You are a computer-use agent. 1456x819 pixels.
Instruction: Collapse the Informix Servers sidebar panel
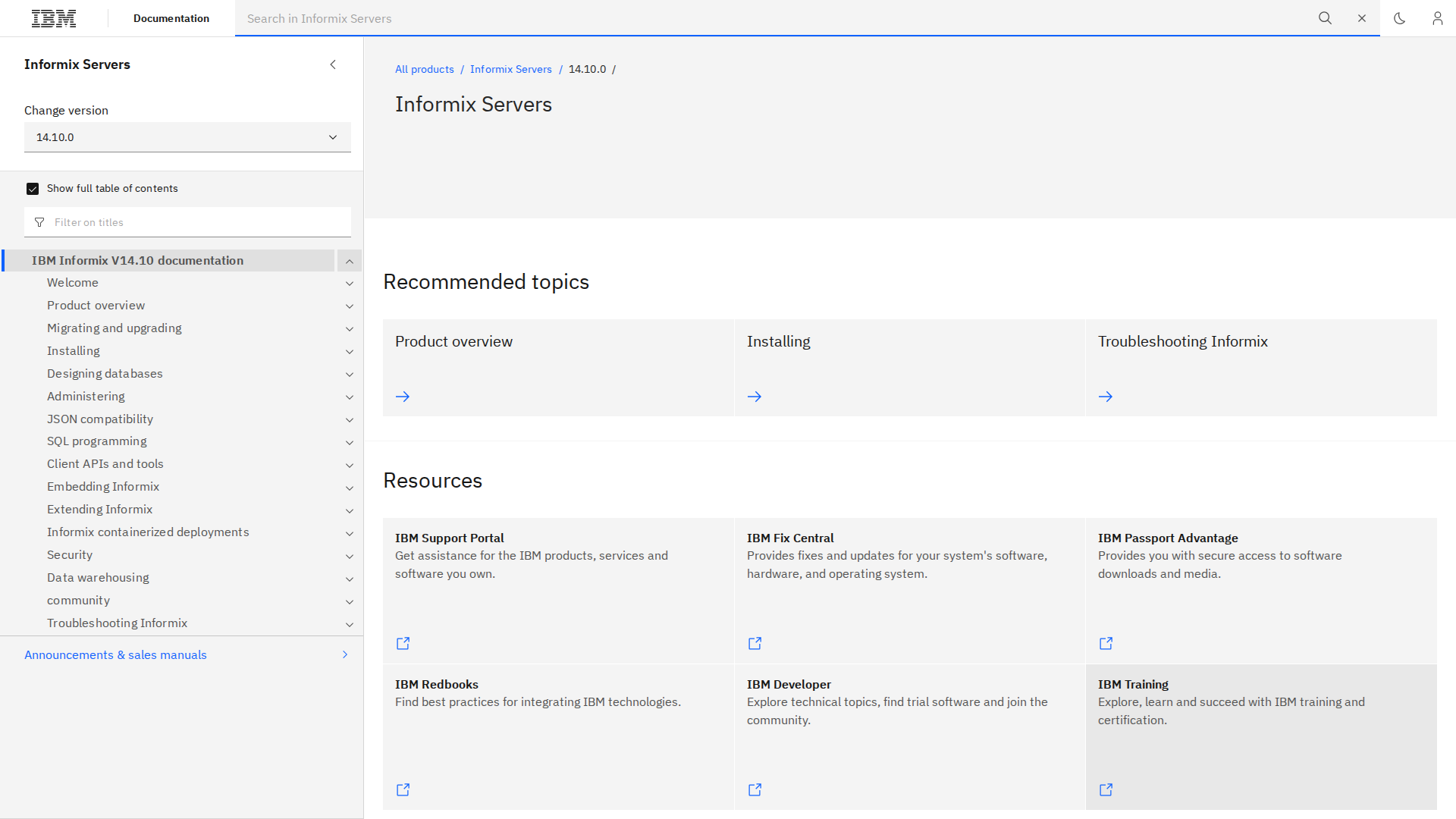click(x=333, y=64)
